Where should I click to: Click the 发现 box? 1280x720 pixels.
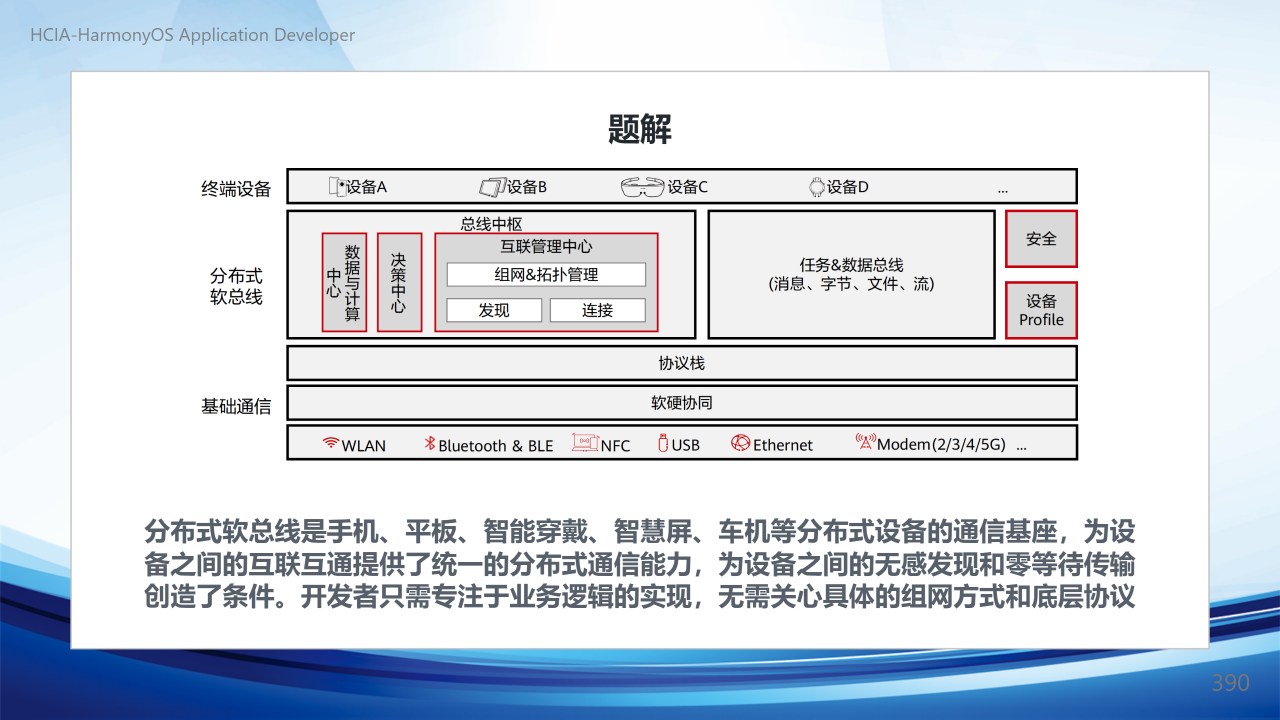click(494, 310)
